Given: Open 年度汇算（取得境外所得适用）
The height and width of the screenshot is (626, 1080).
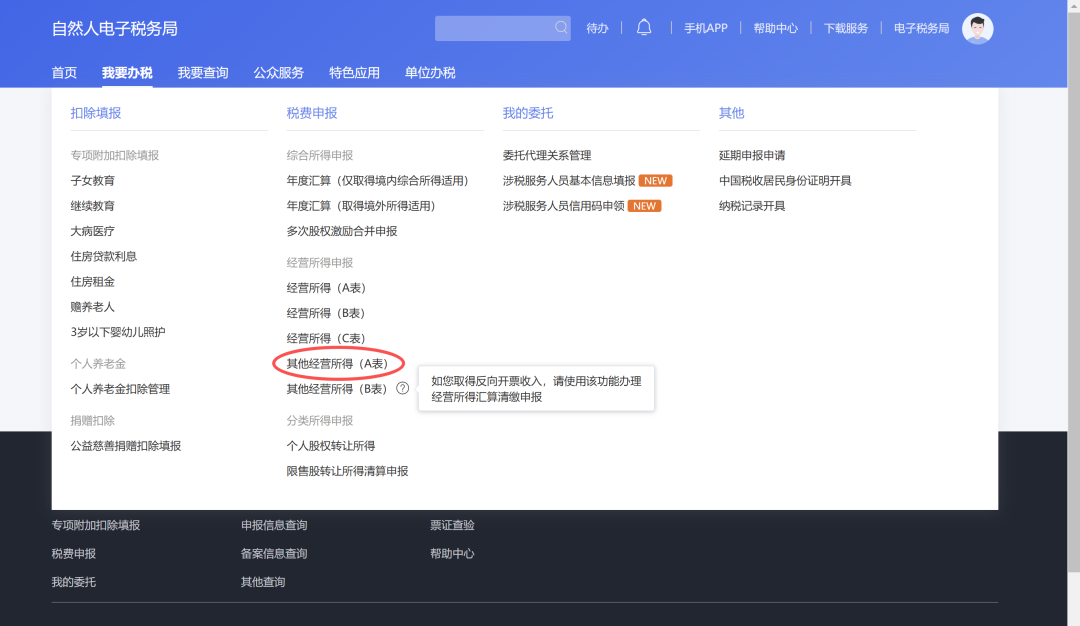Looking at the screenshot, I should [361, 206].
